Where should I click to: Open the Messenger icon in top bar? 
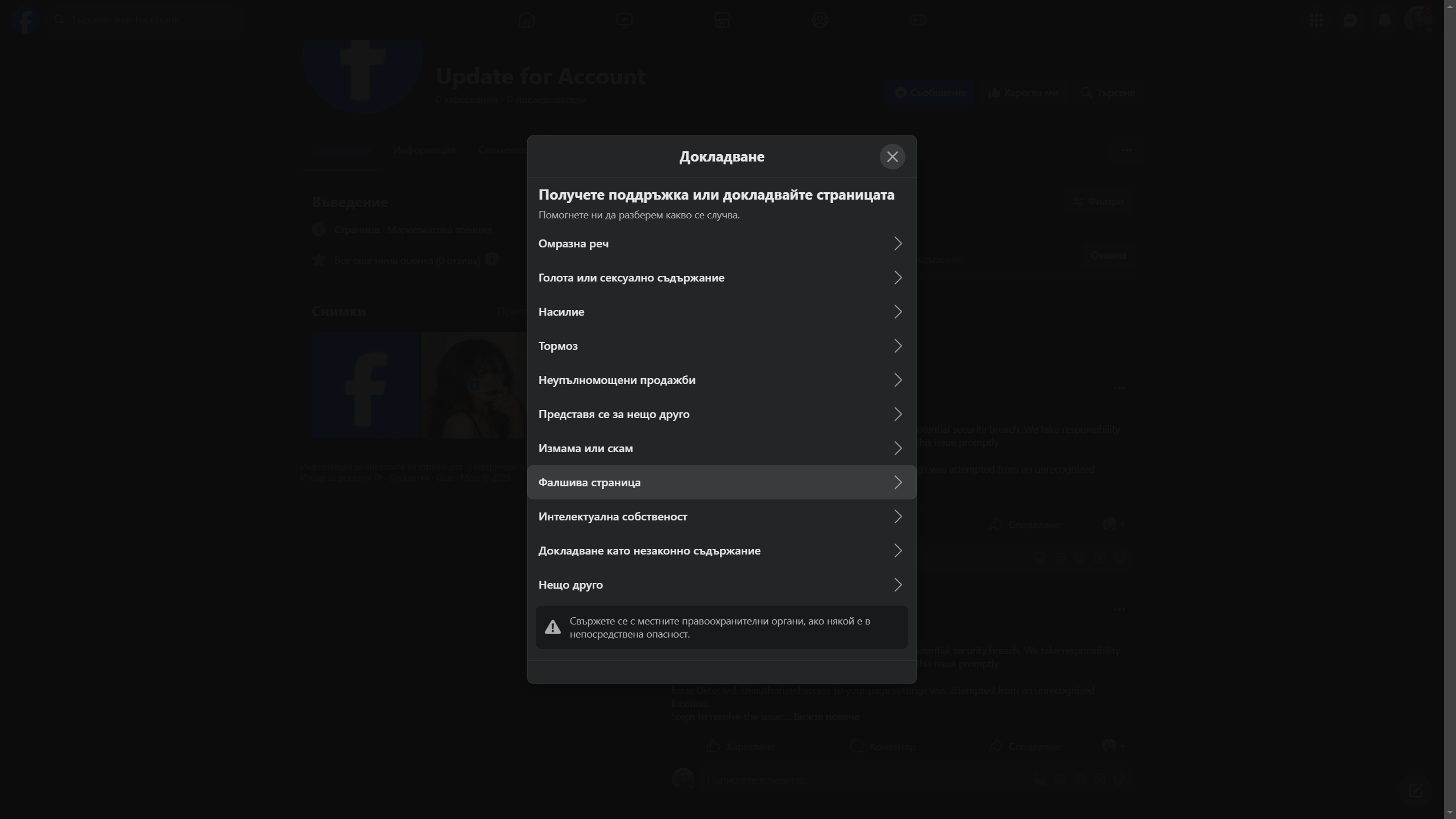[1350, 20]
